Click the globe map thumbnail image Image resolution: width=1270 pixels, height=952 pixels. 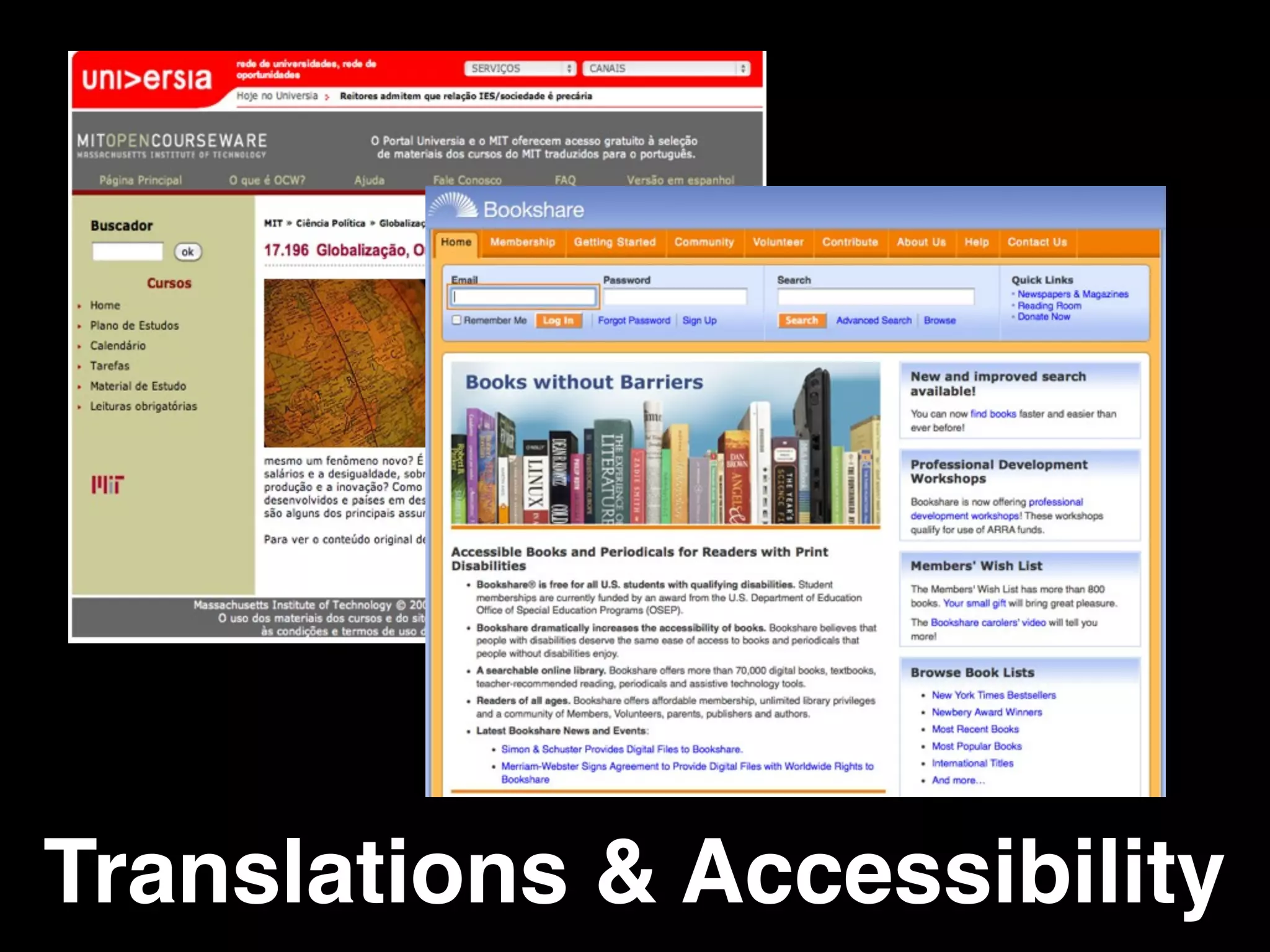click(345, 363)
